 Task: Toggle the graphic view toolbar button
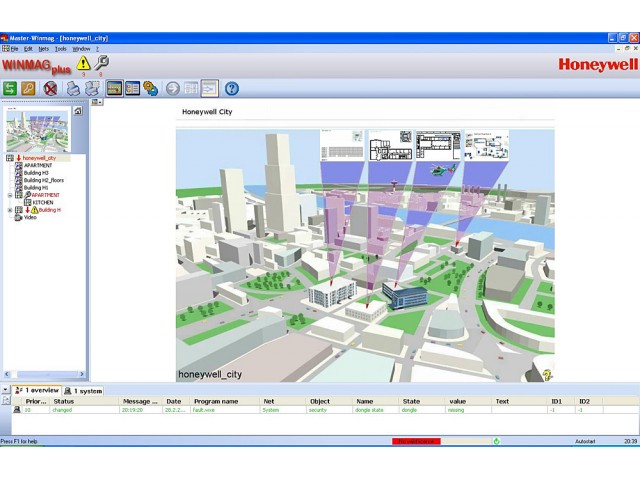click(114, 88)
